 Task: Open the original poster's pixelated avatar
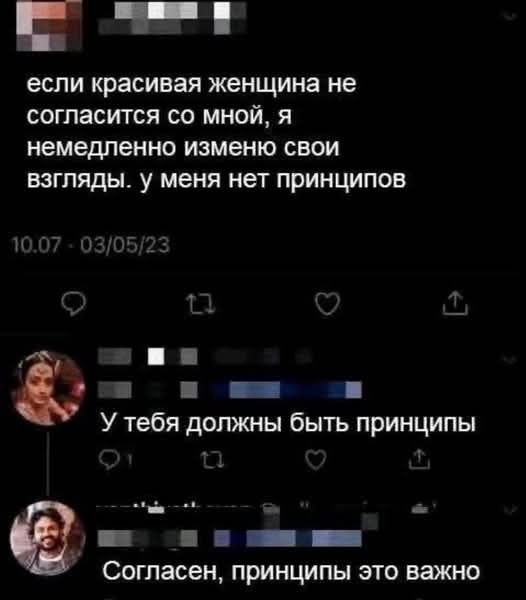click(x=49, y=25)
